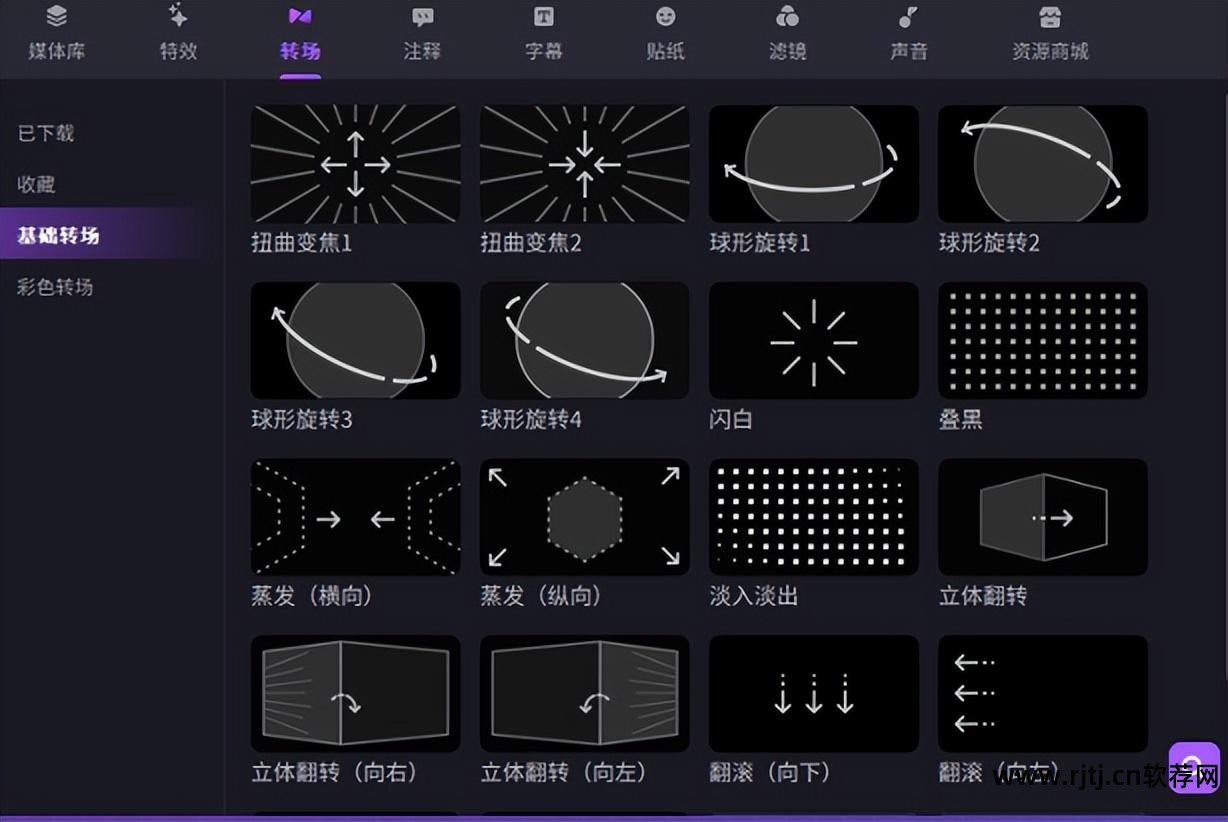Viewport: 1228px width, 822px height.
Task: Select the 淡入淡出 (Fade) transition
Action: pos(813,517)
